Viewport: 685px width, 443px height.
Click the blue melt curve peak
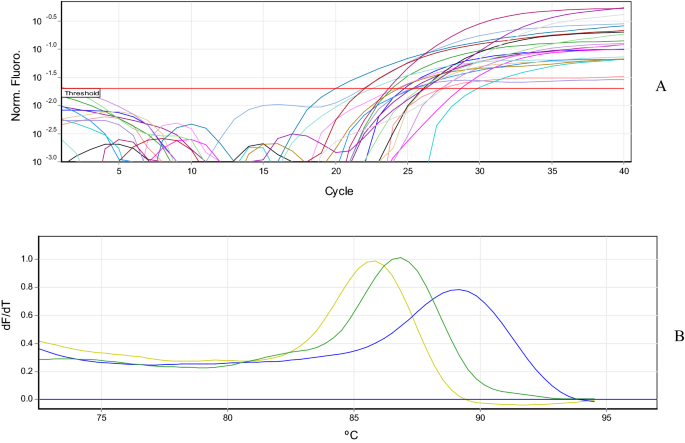[x=458, y=289]
